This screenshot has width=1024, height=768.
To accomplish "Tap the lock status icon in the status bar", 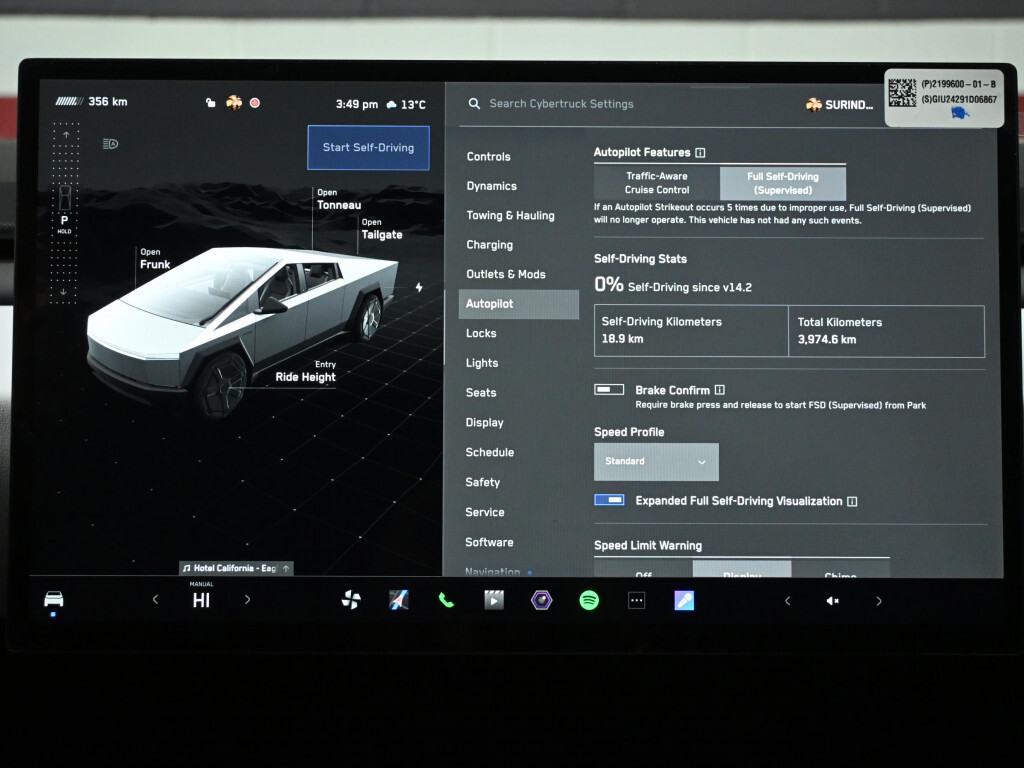I will [x=210, y=103].
